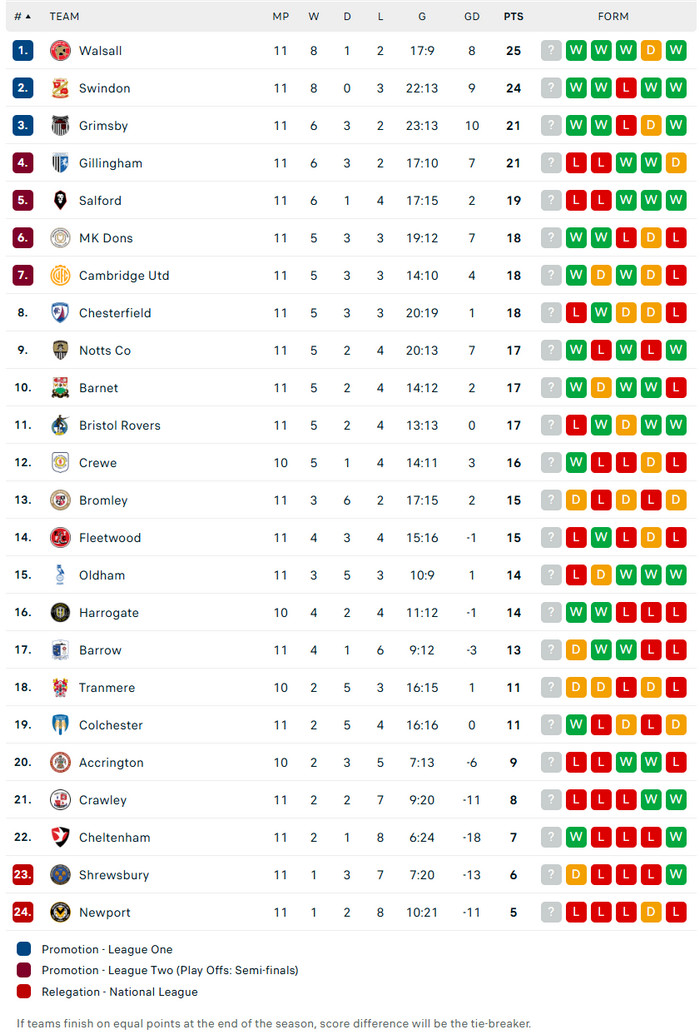
Task: Open the Bristol Rovers team link
Action: click(119, 426)
